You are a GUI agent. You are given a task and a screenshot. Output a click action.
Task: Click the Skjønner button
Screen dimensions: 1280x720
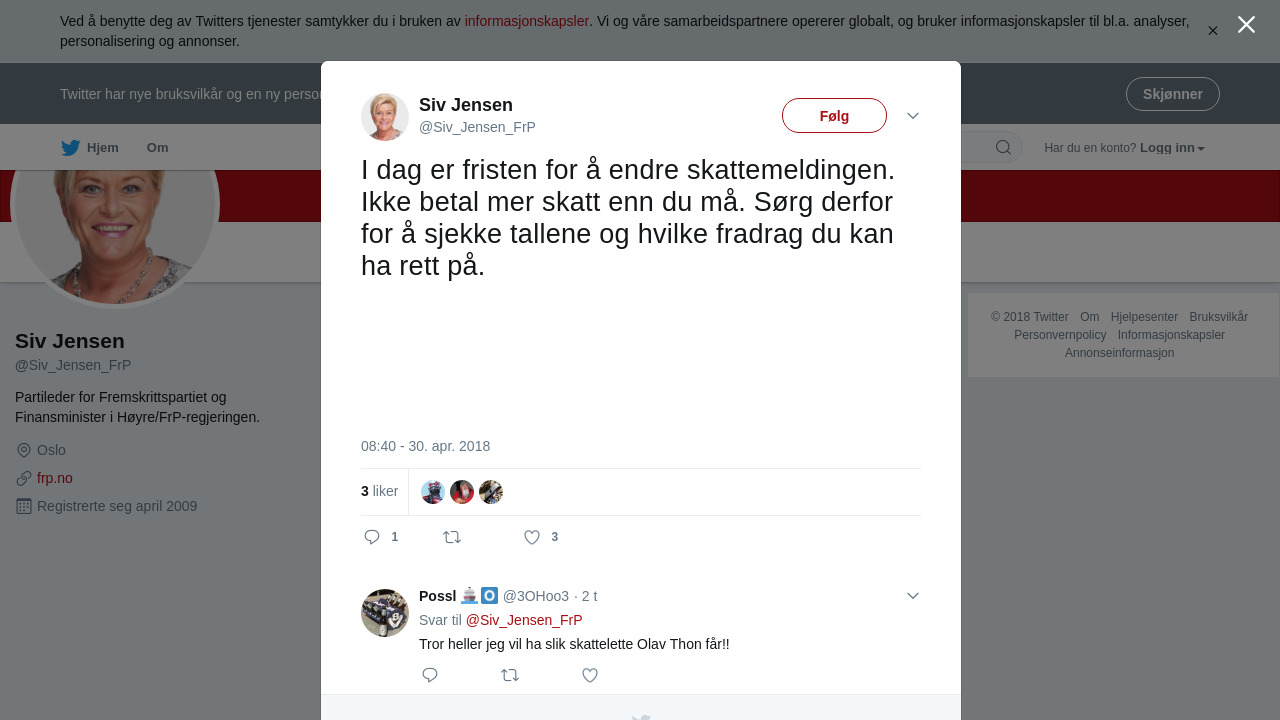click(x=1172, y=94)
